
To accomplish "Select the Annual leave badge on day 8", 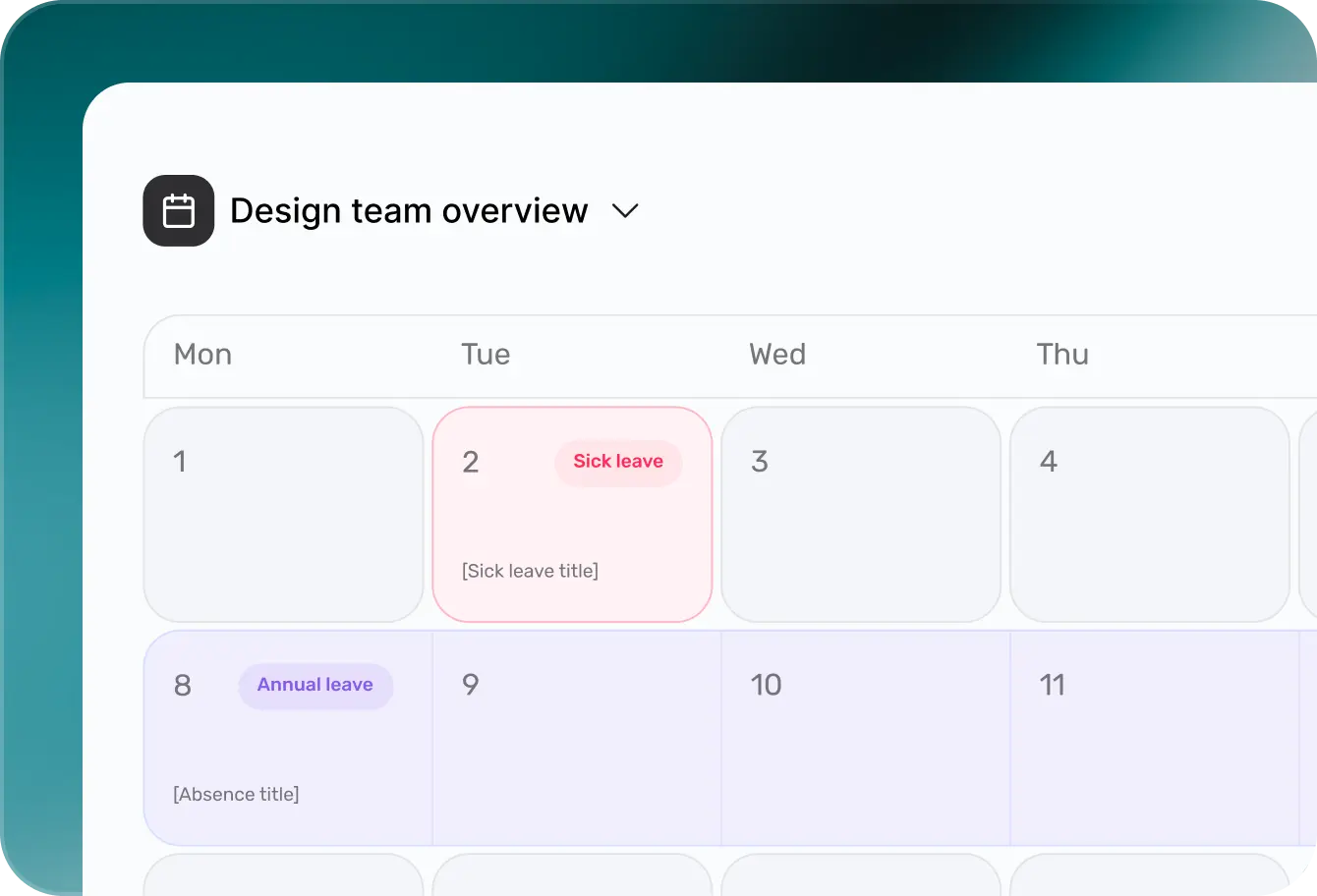I will [315, 685].
